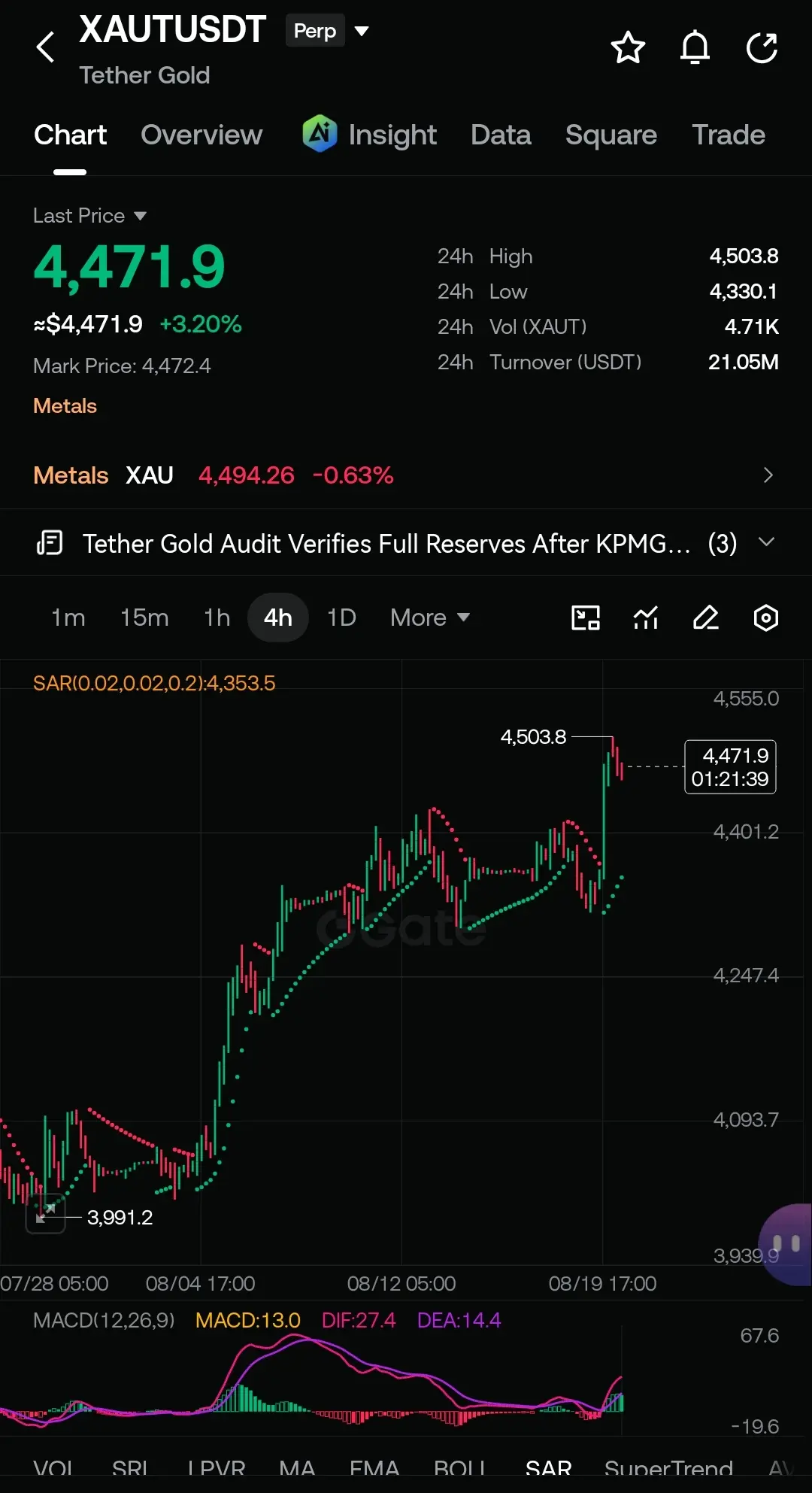Tap the floating purple assistant bubble

coord(786,1244)
